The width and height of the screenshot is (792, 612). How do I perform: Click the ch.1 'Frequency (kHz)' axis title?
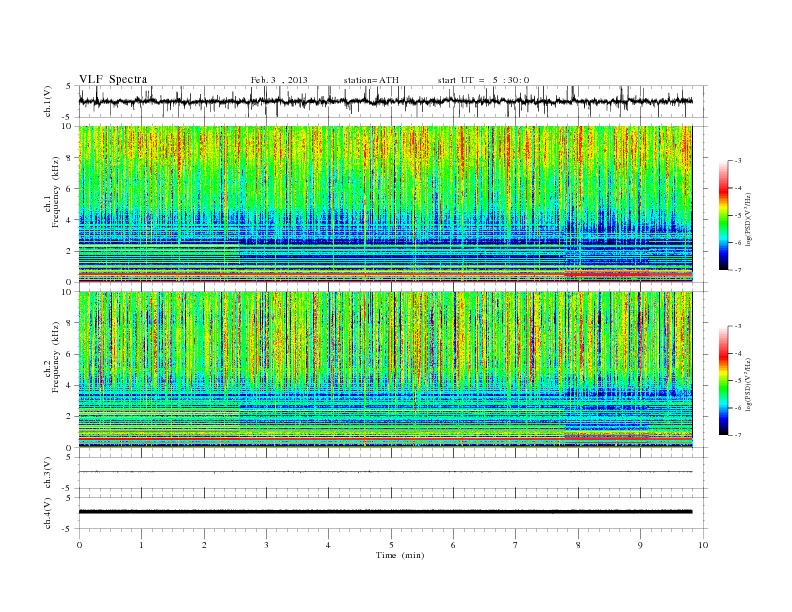(56, 192)
